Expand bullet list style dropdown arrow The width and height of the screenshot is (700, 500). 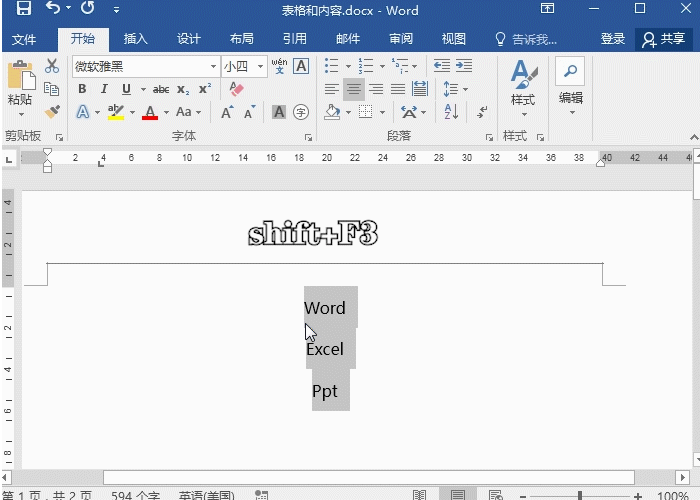[348, 67]
